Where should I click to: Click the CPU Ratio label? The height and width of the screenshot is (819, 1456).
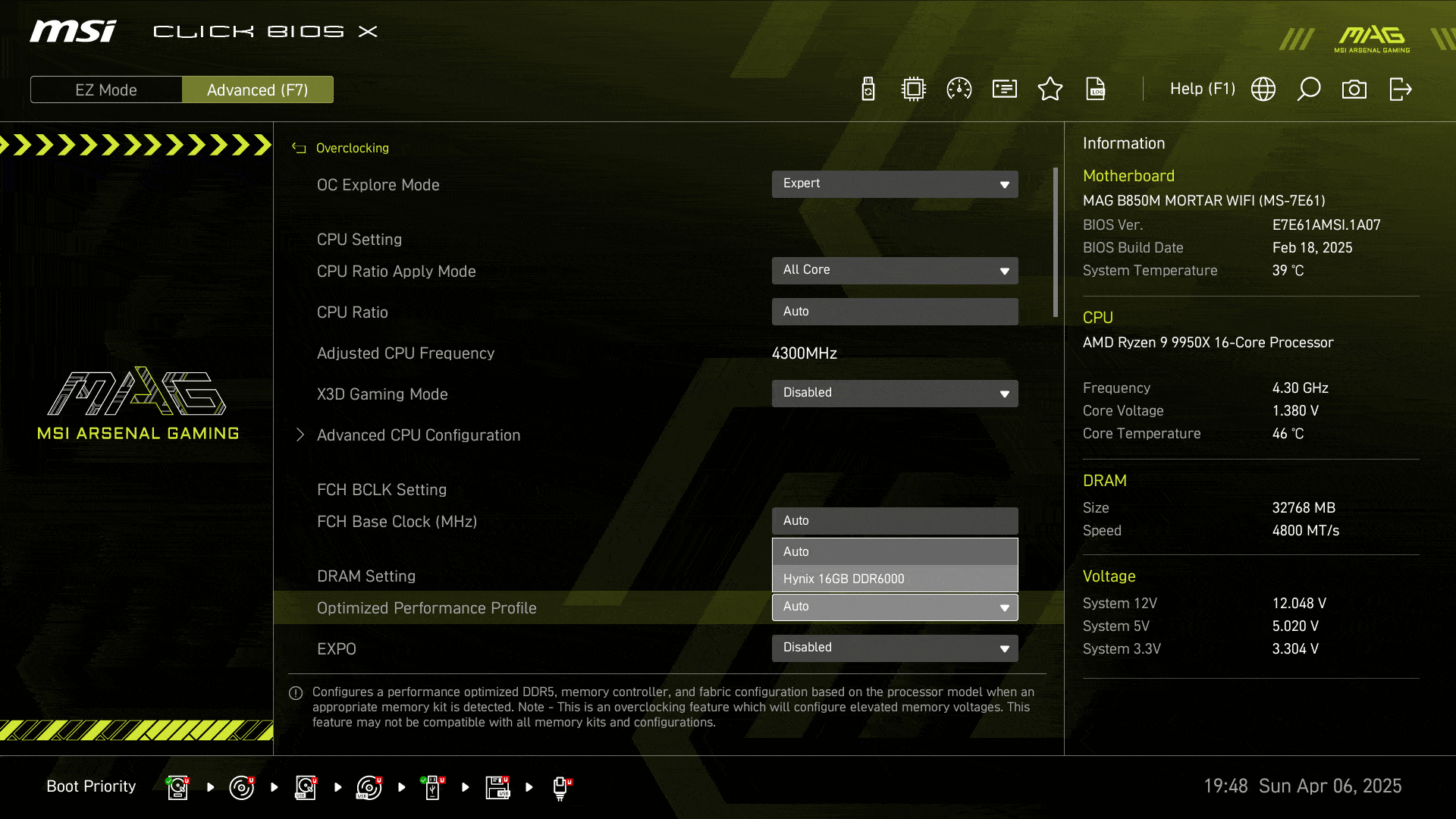pyautogui.click(x=352, y=312)
